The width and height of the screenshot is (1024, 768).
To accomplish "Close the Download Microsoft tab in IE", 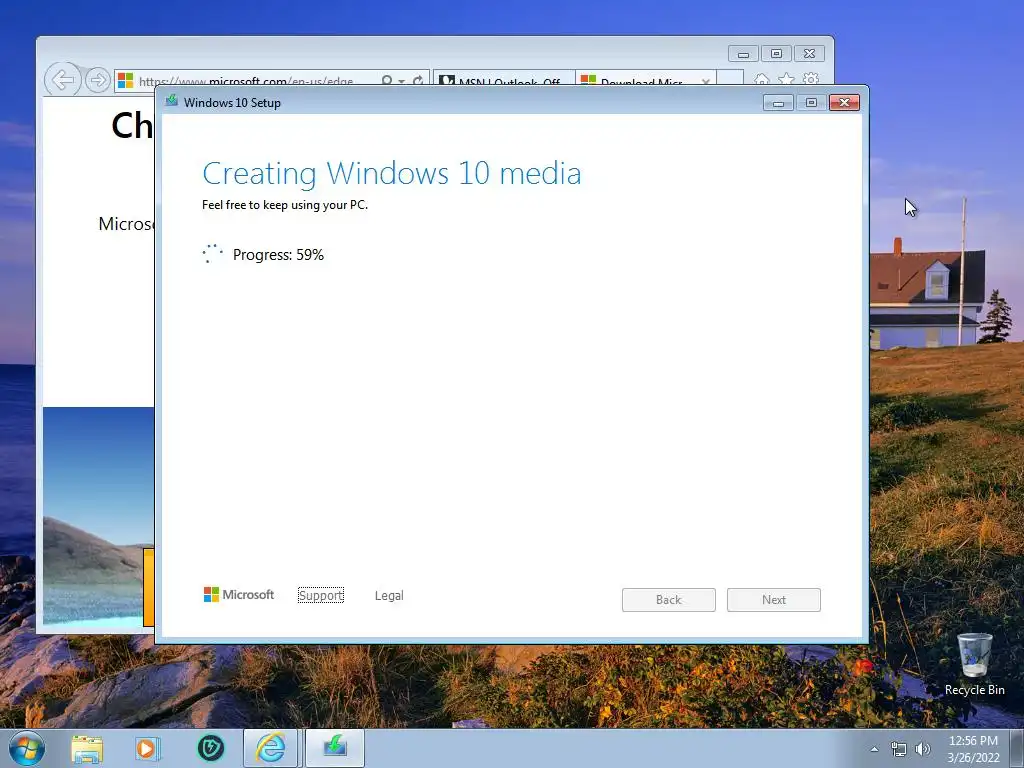I will point(706,82).
